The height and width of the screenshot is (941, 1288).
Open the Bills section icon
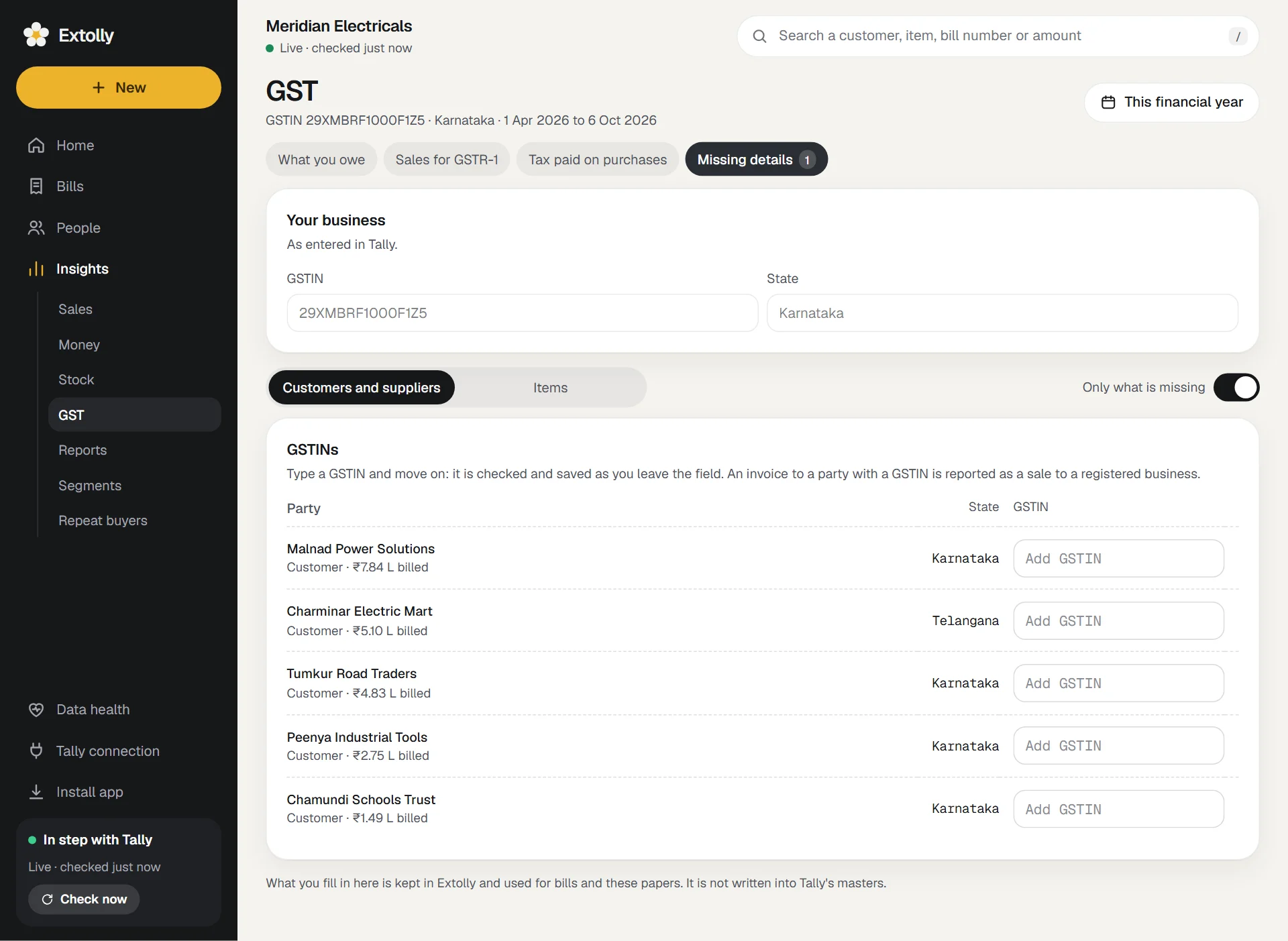pyautogui.click(x=36, y=186)
